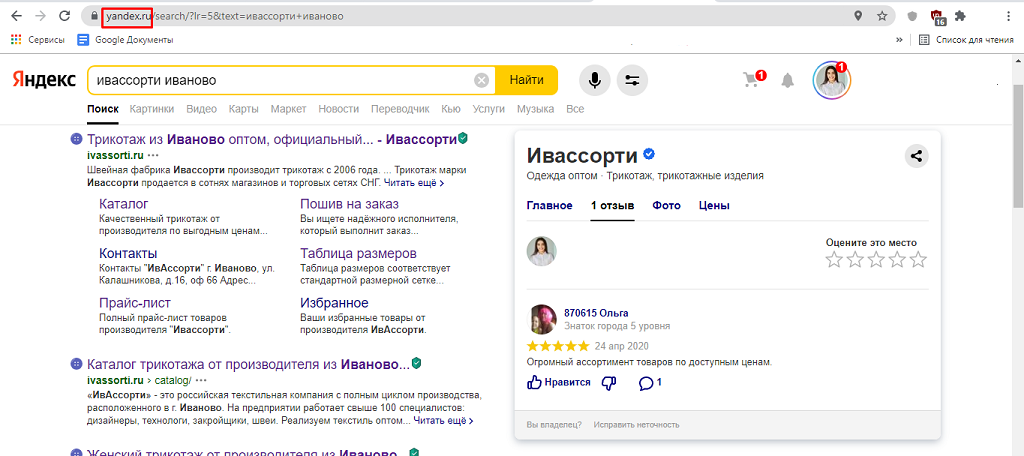Open the user profile avatar
The image size is (1024, 456).
[x=829, y=80]
